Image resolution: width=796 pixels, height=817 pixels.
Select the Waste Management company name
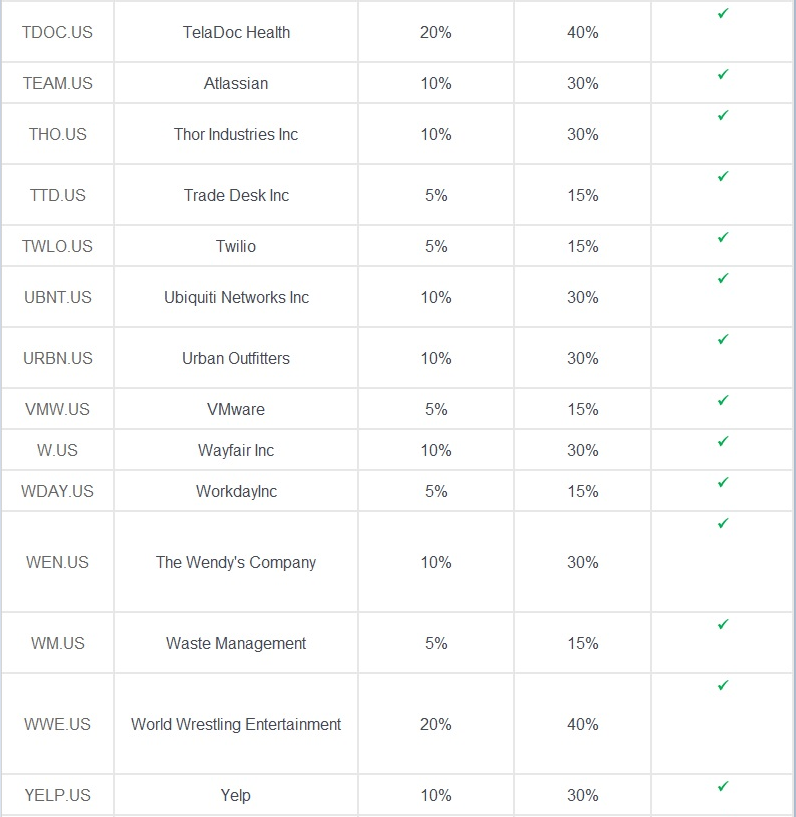point(236,643)
